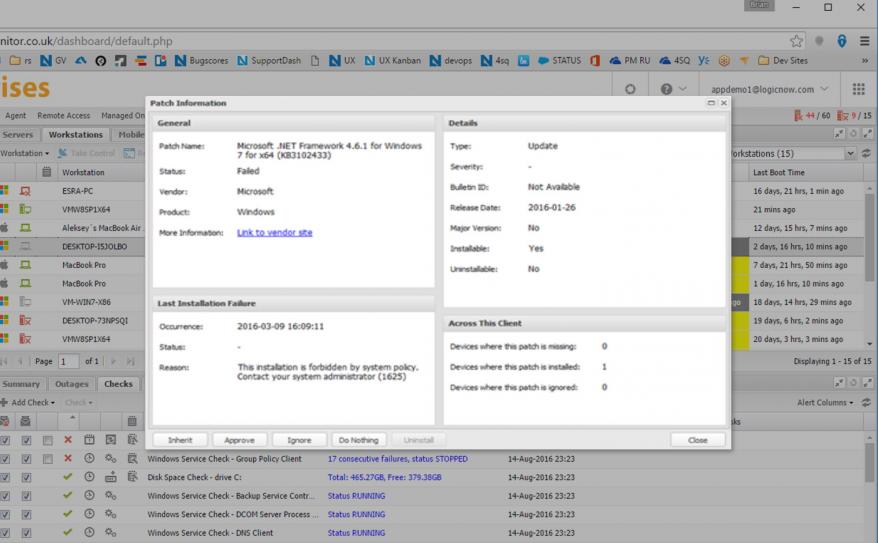Open the apps grid icon in dashboard header
Screen dimensions: 878x543
click(858, 89)
